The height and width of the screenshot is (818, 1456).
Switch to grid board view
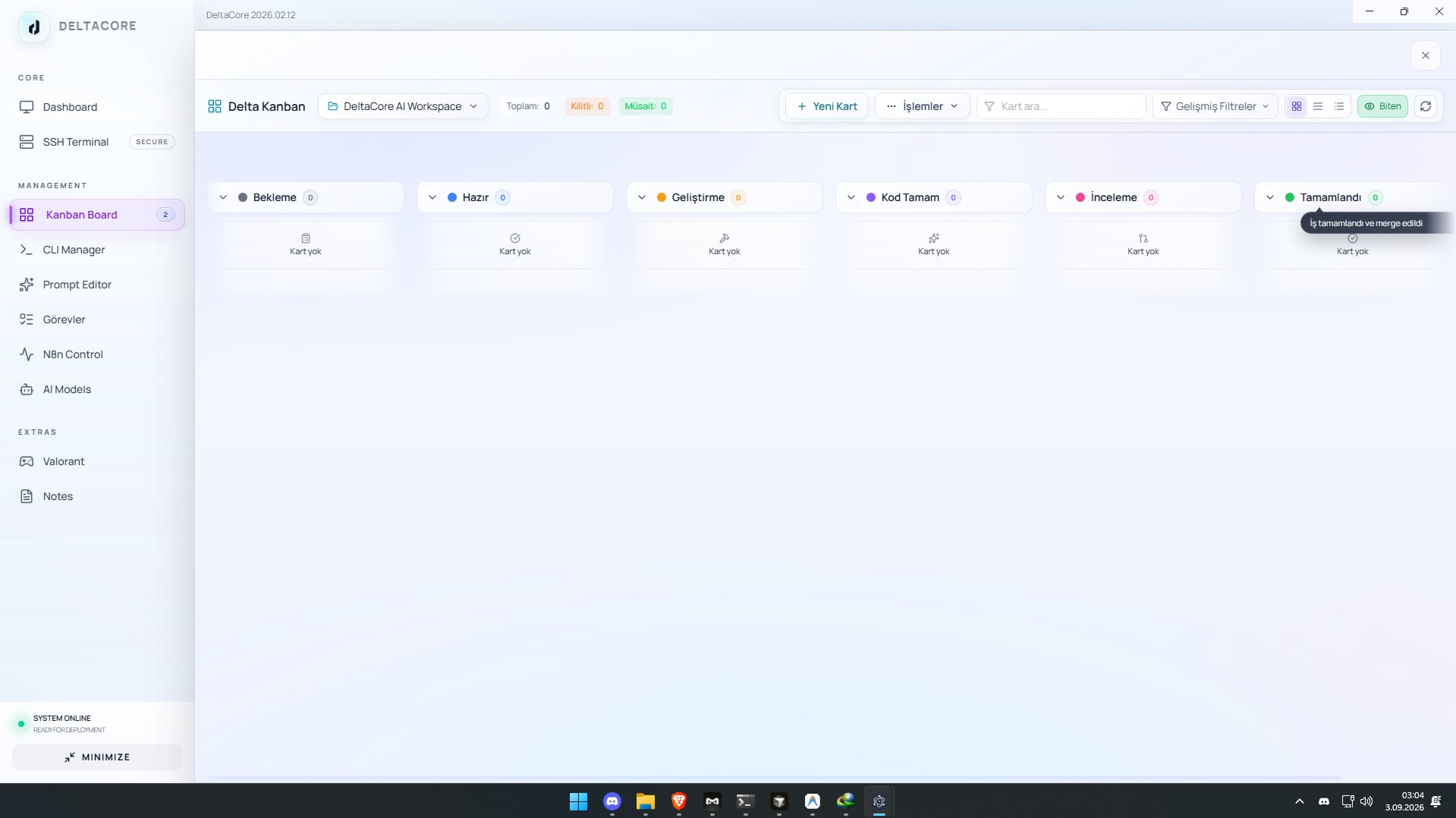click(x=1297, y=106)
